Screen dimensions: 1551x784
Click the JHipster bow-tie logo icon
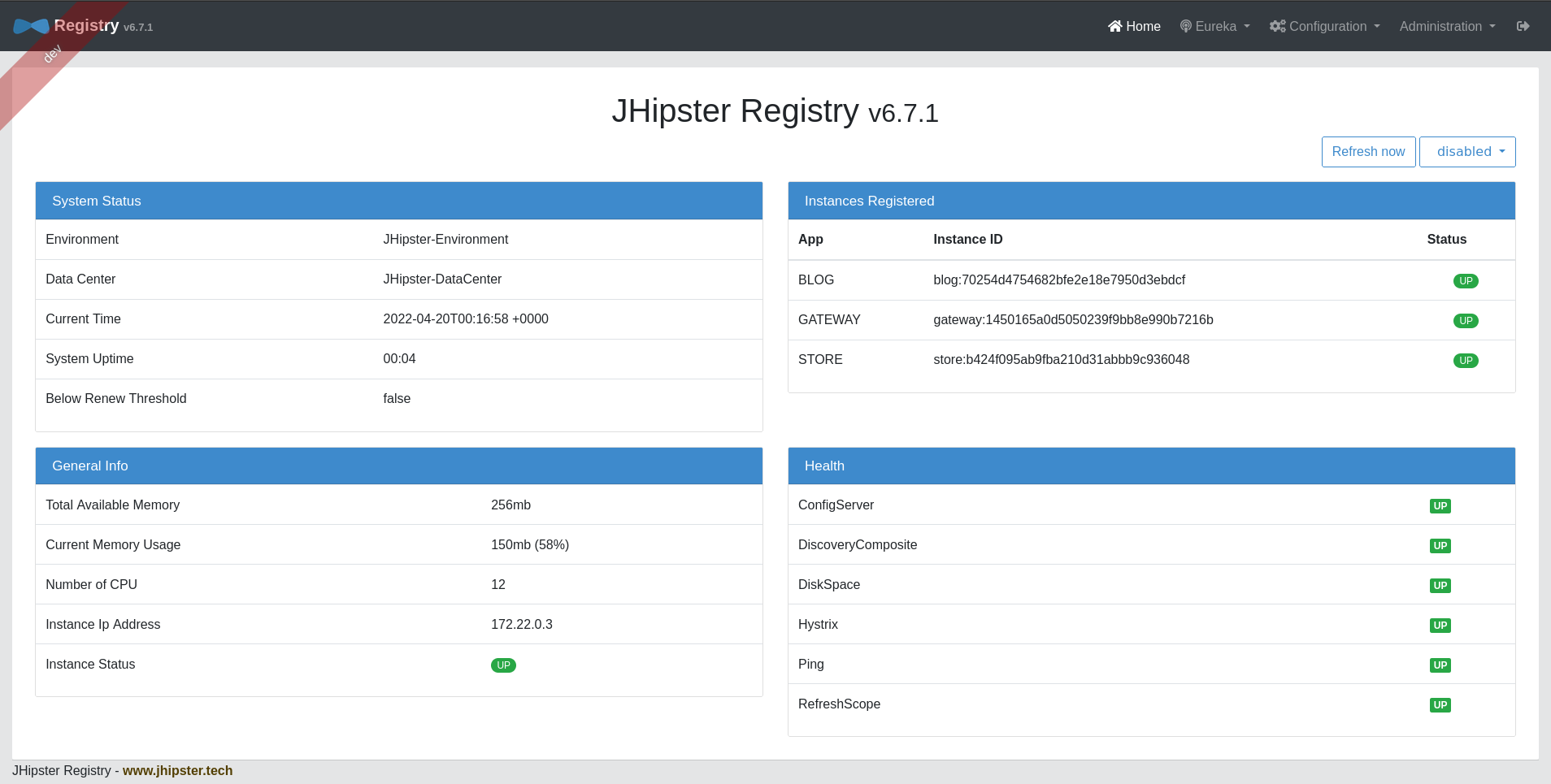coord(31,27)
